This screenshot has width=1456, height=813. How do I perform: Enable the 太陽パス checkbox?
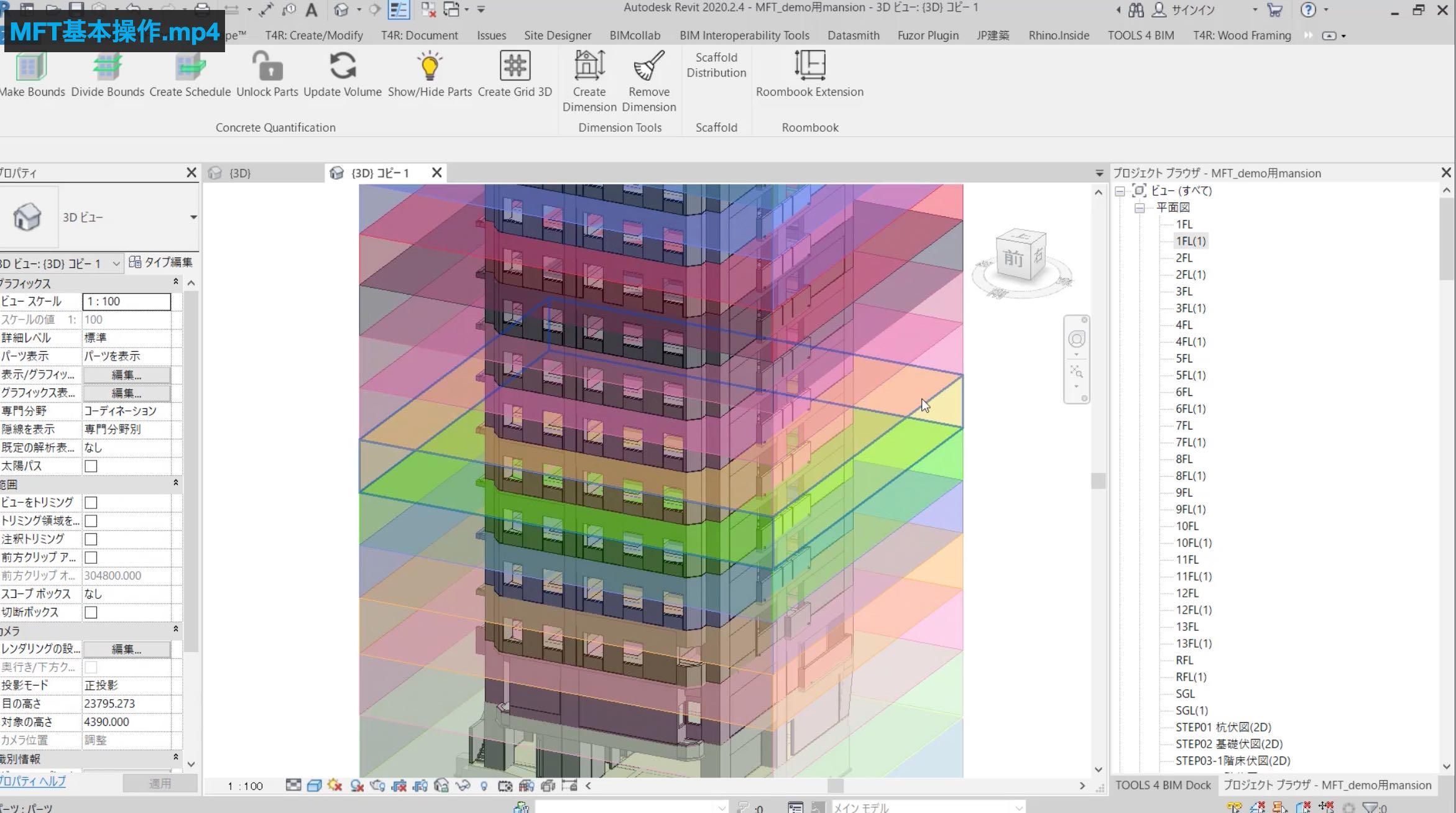91,466
